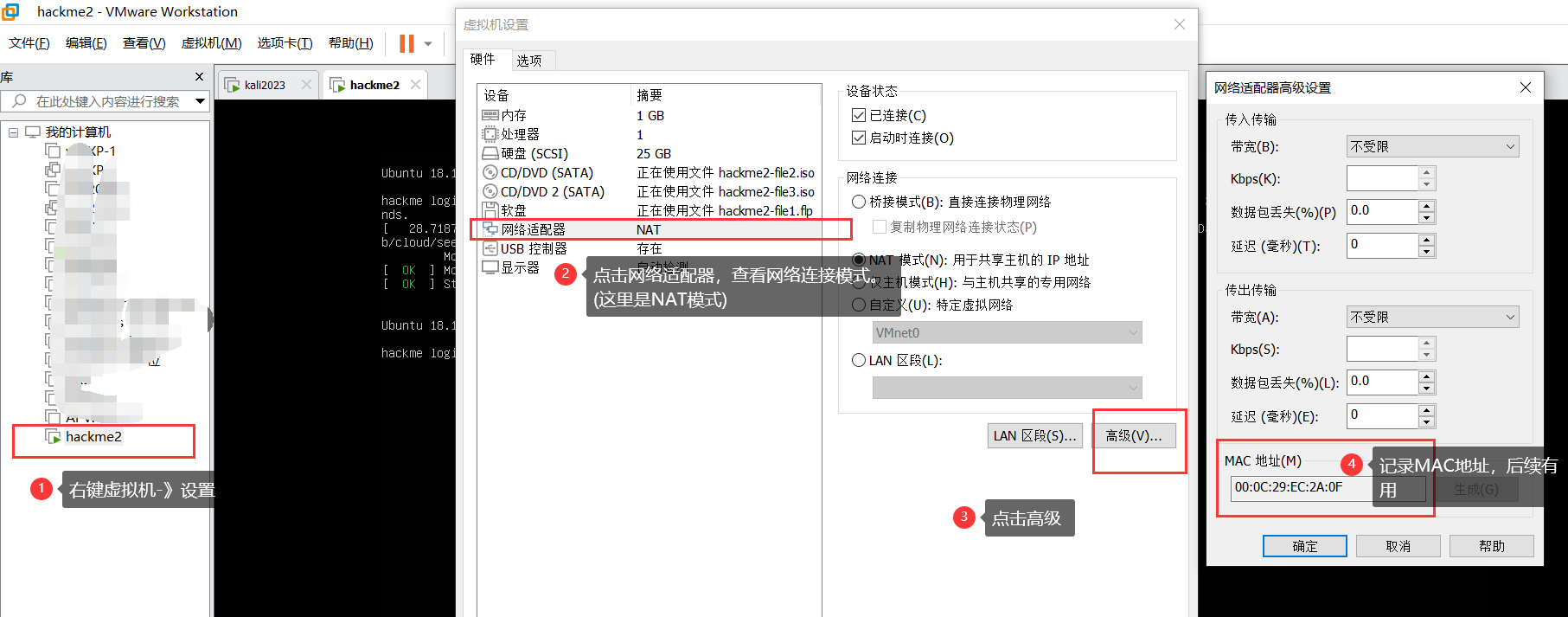Toggle the 启动时连接(O) checkbox
Screen dimensions: 1568x617
[x=859, y=138]
